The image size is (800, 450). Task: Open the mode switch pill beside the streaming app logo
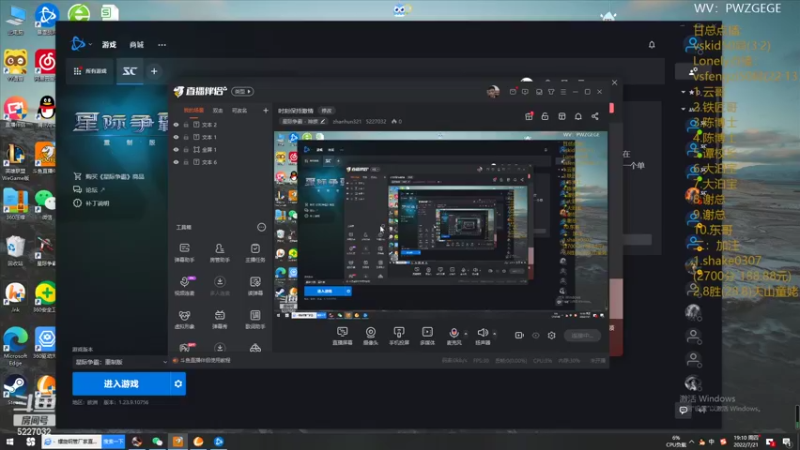tap(243, 91)
